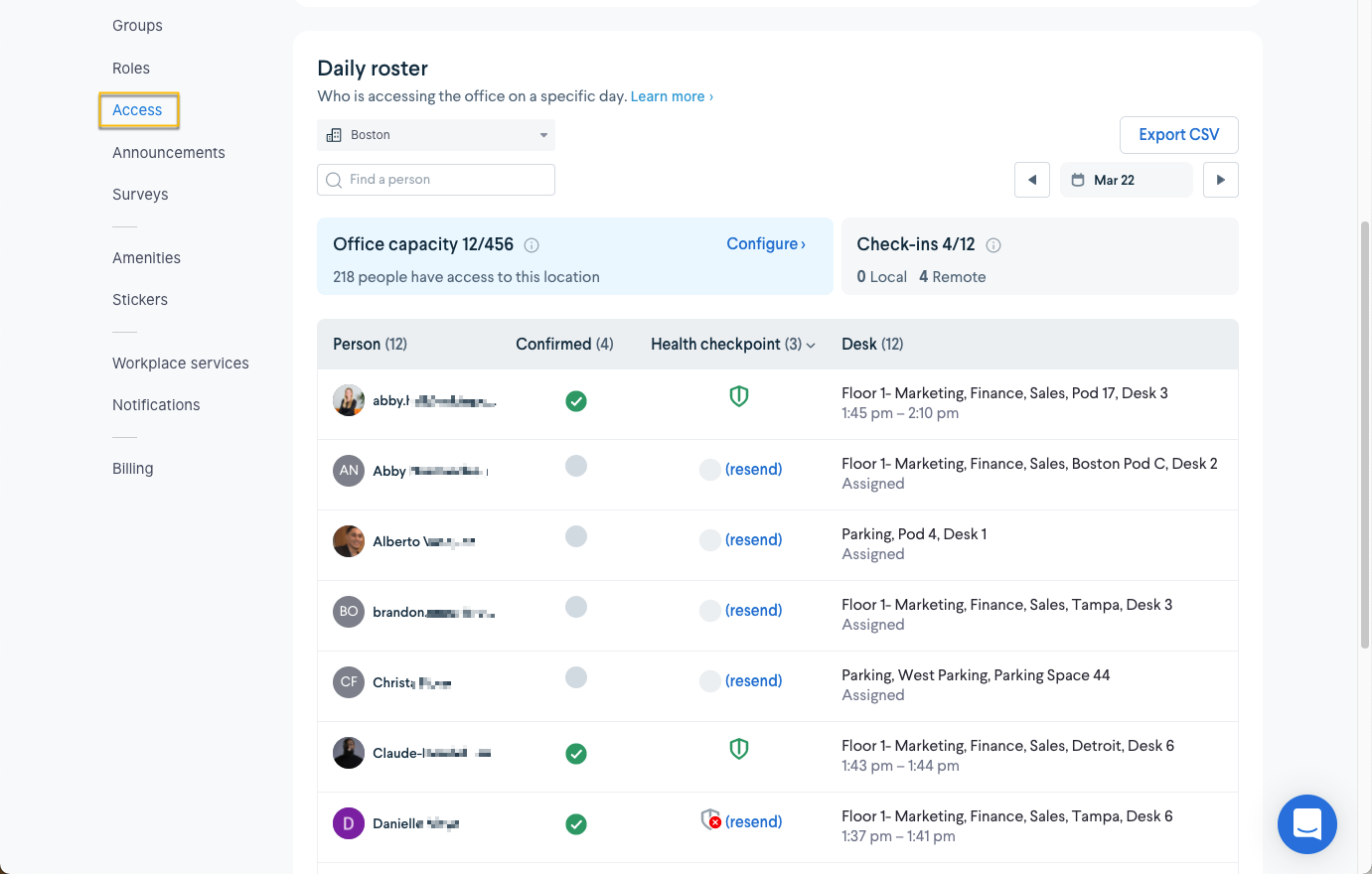Screen dimensions: 1372x874
Task: Open Groups in the sidebar
Action: [137, 26]
